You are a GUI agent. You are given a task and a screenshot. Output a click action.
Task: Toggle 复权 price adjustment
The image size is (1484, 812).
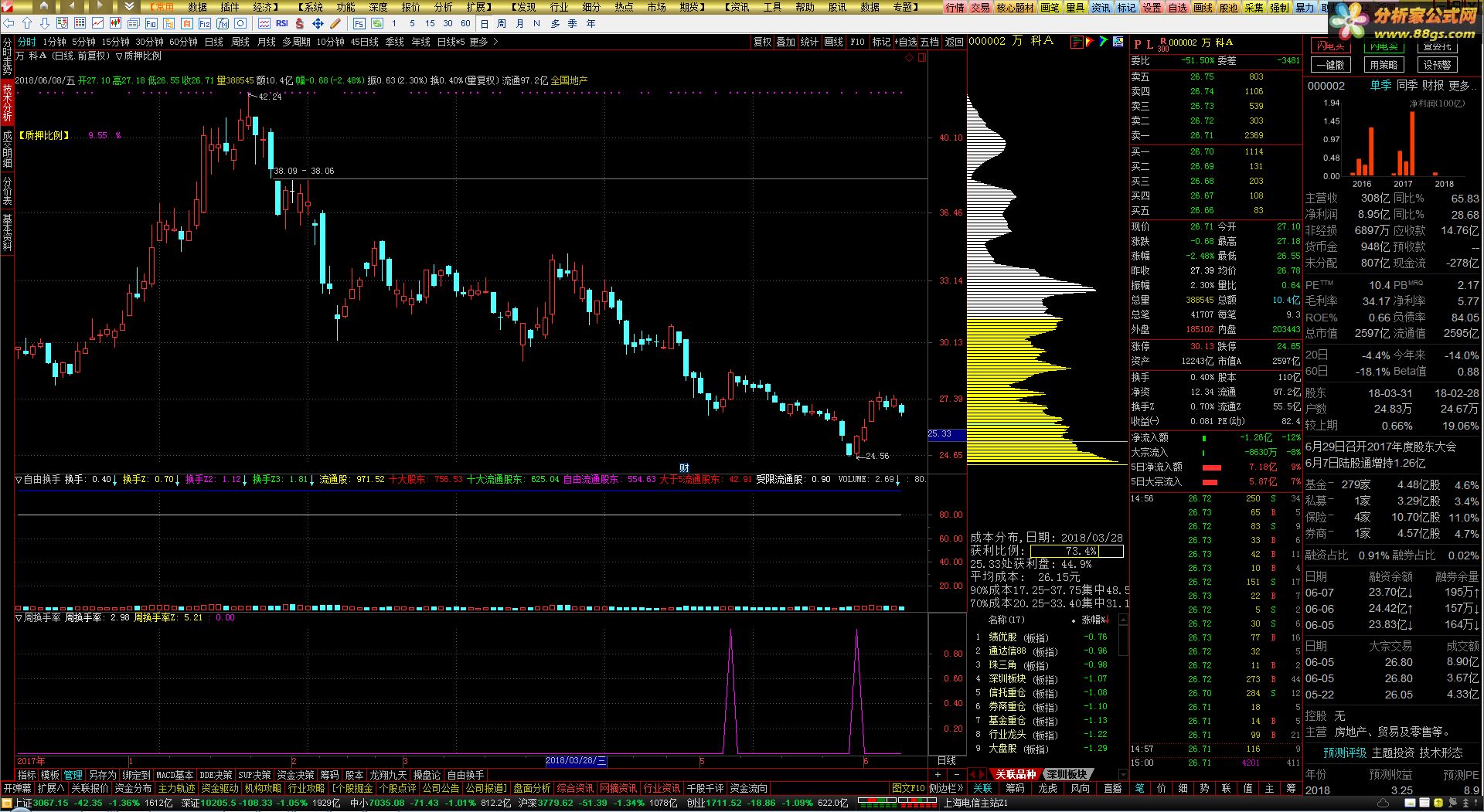click(762, 42)
